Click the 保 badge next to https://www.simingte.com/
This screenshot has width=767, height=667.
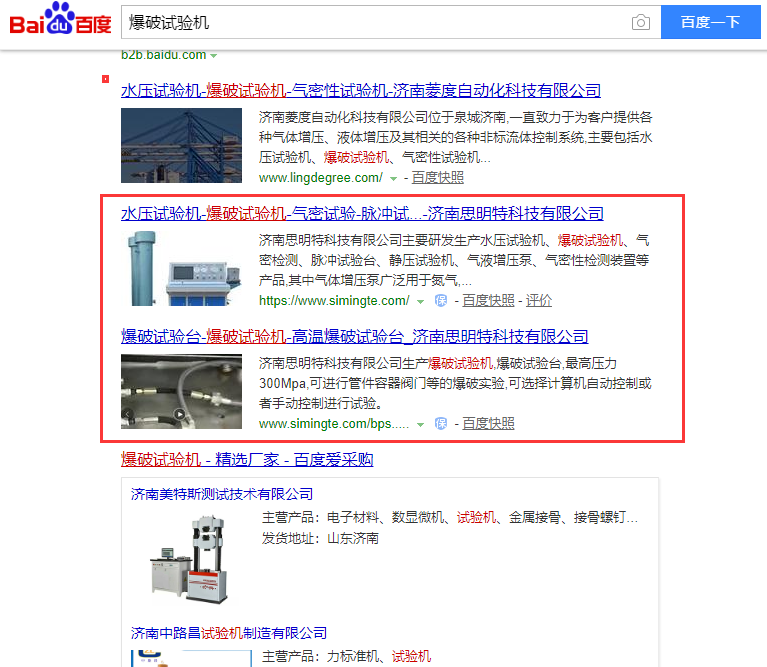[441, 300]
